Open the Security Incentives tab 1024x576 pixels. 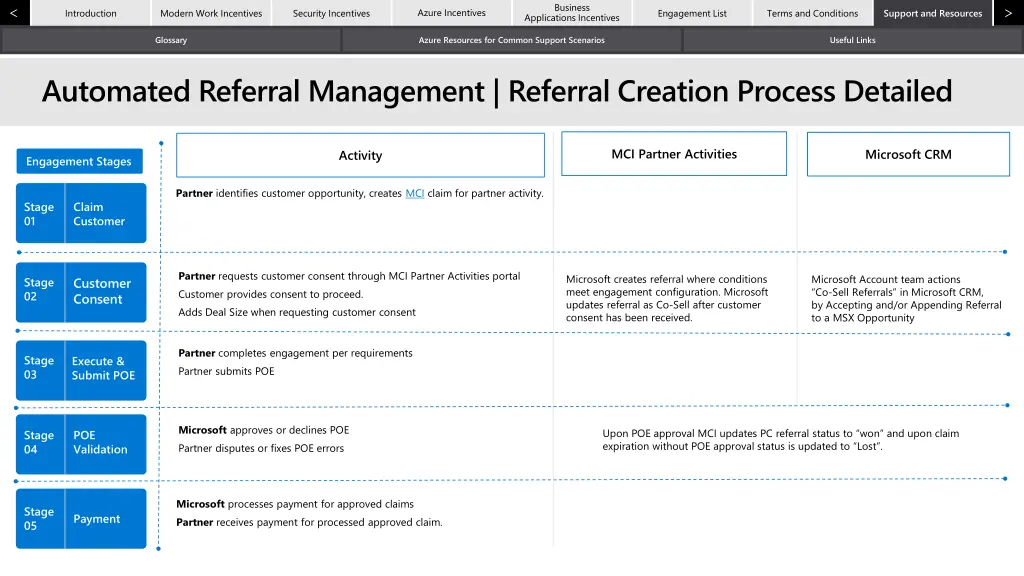click(331, 13)
